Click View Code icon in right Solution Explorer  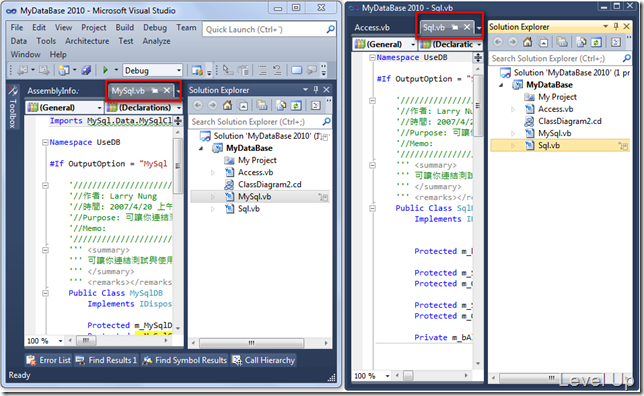point(616,42)
